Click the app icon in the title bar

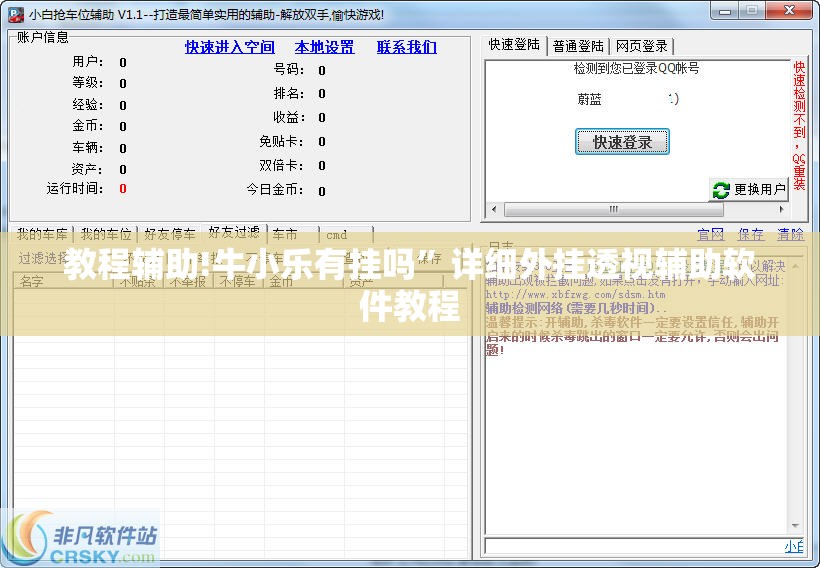coord(16,14)
